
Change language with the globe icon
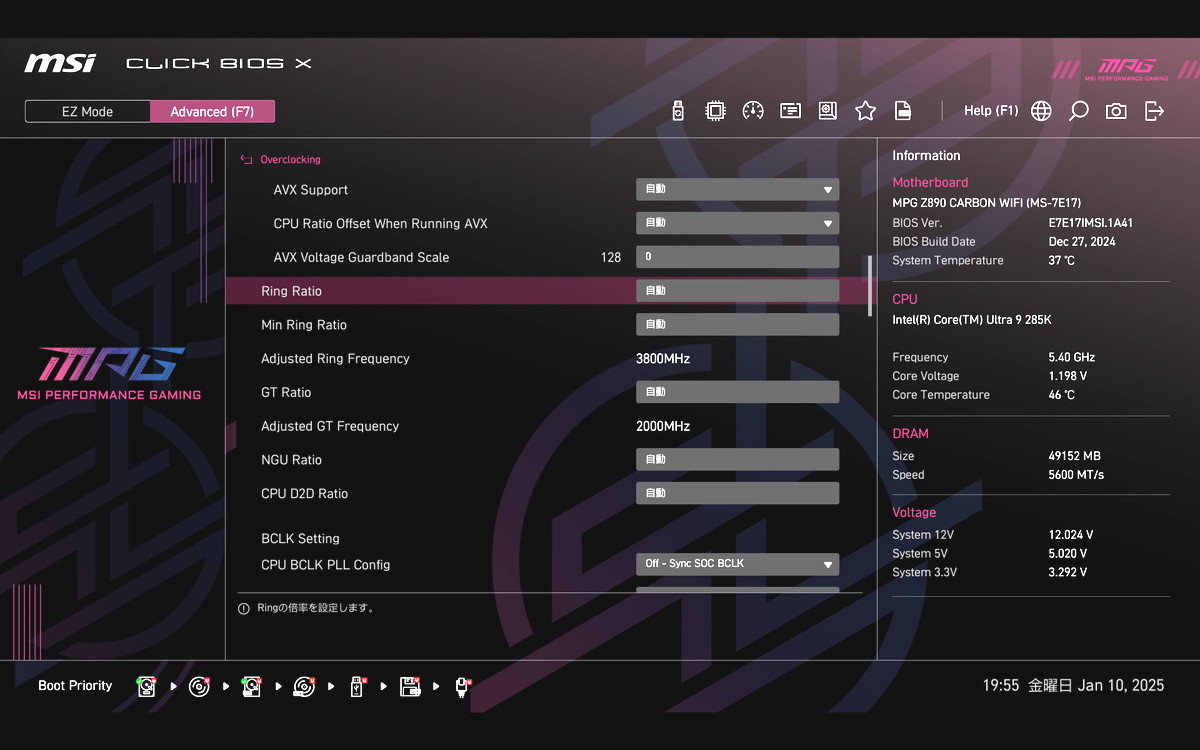(1041, 111)
